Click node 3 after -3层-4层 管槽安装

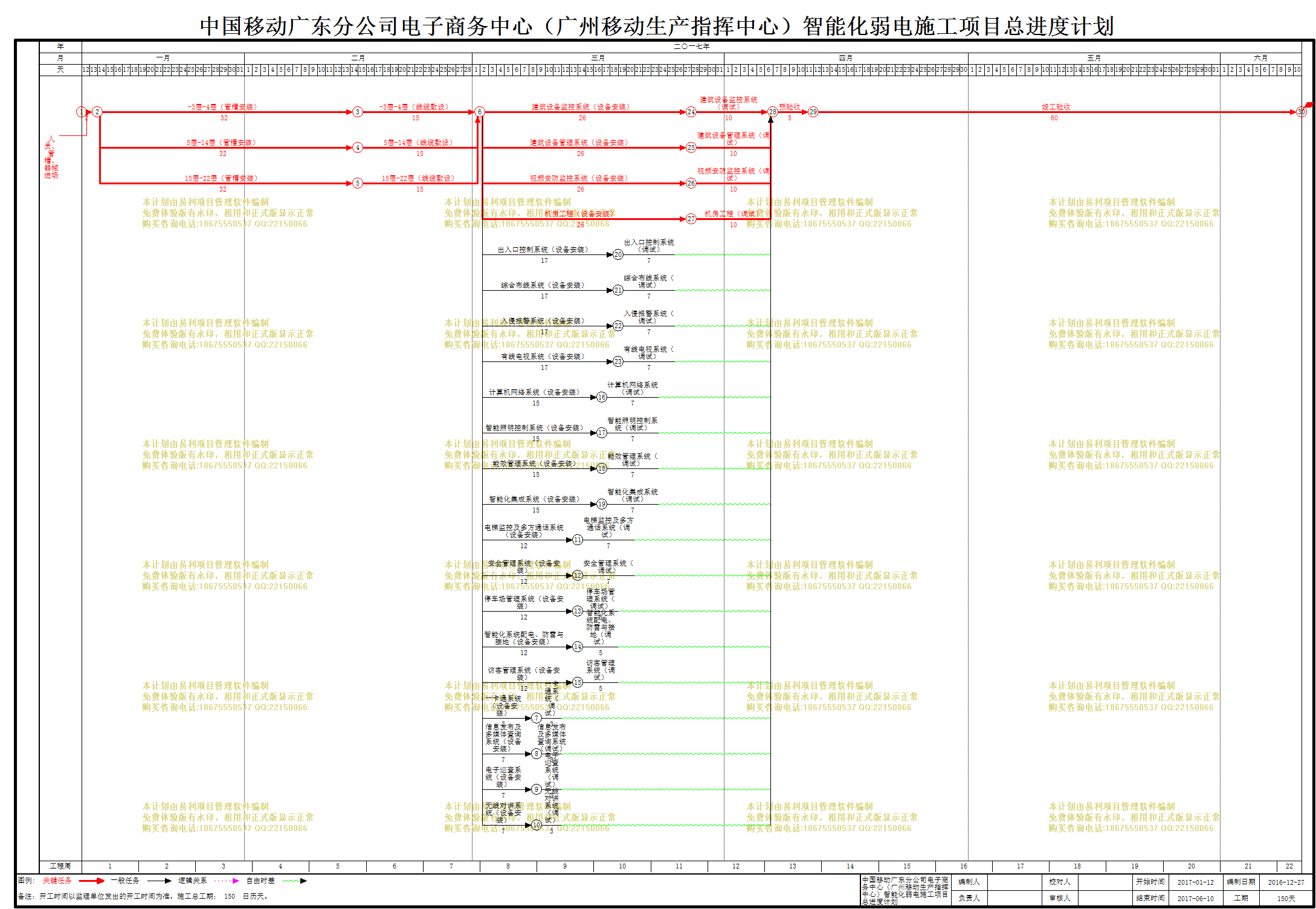click(x=358, y=112)
